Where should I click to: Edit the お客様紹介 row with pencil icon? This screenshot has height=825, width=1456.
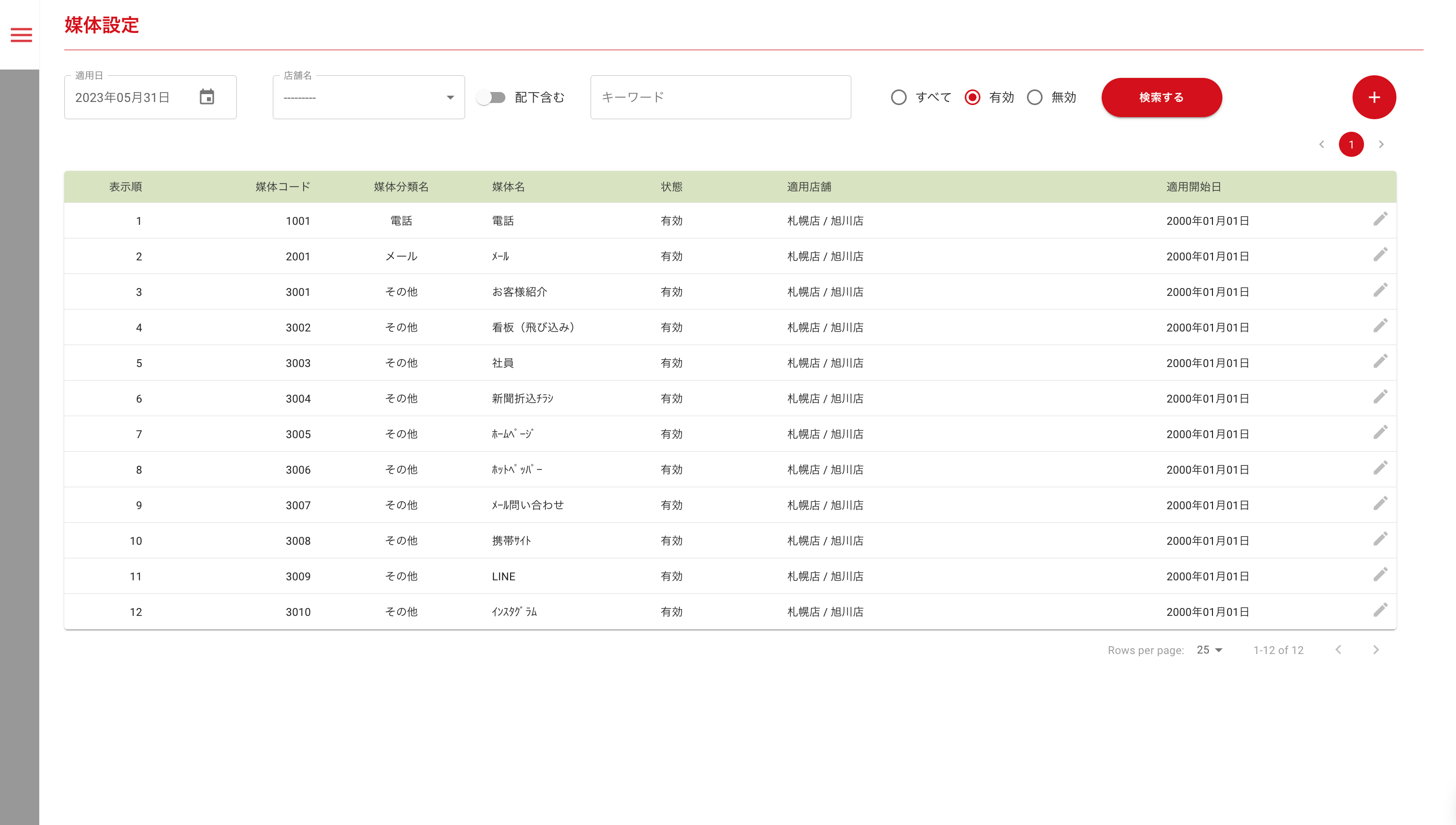1380,290
